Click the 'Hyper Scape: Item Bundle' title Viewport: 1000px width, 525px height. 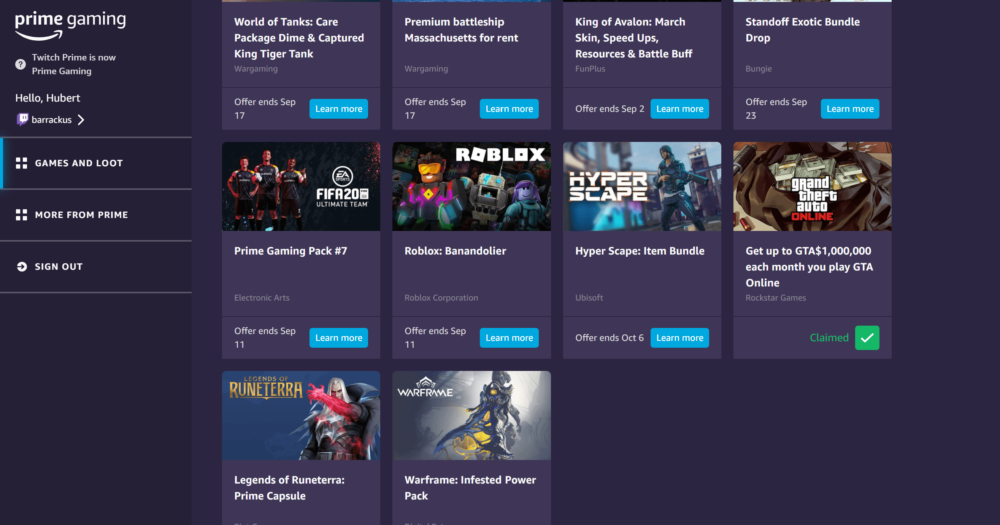coord(640,251)
